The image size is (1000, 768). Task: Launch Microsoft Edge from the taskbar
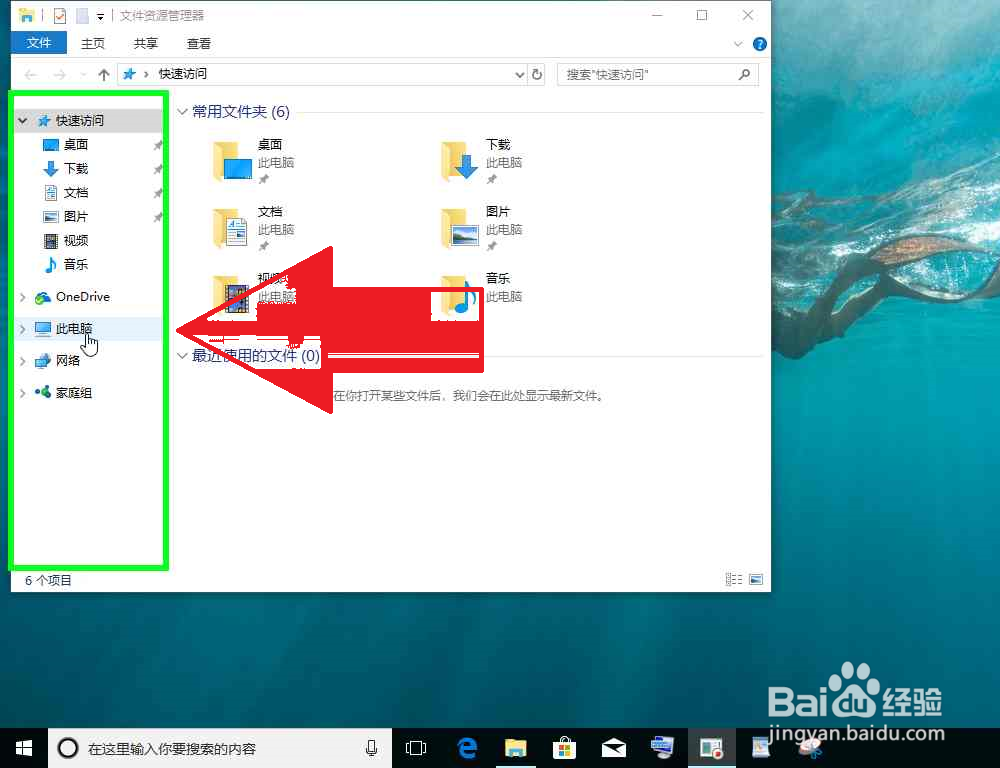466,747
